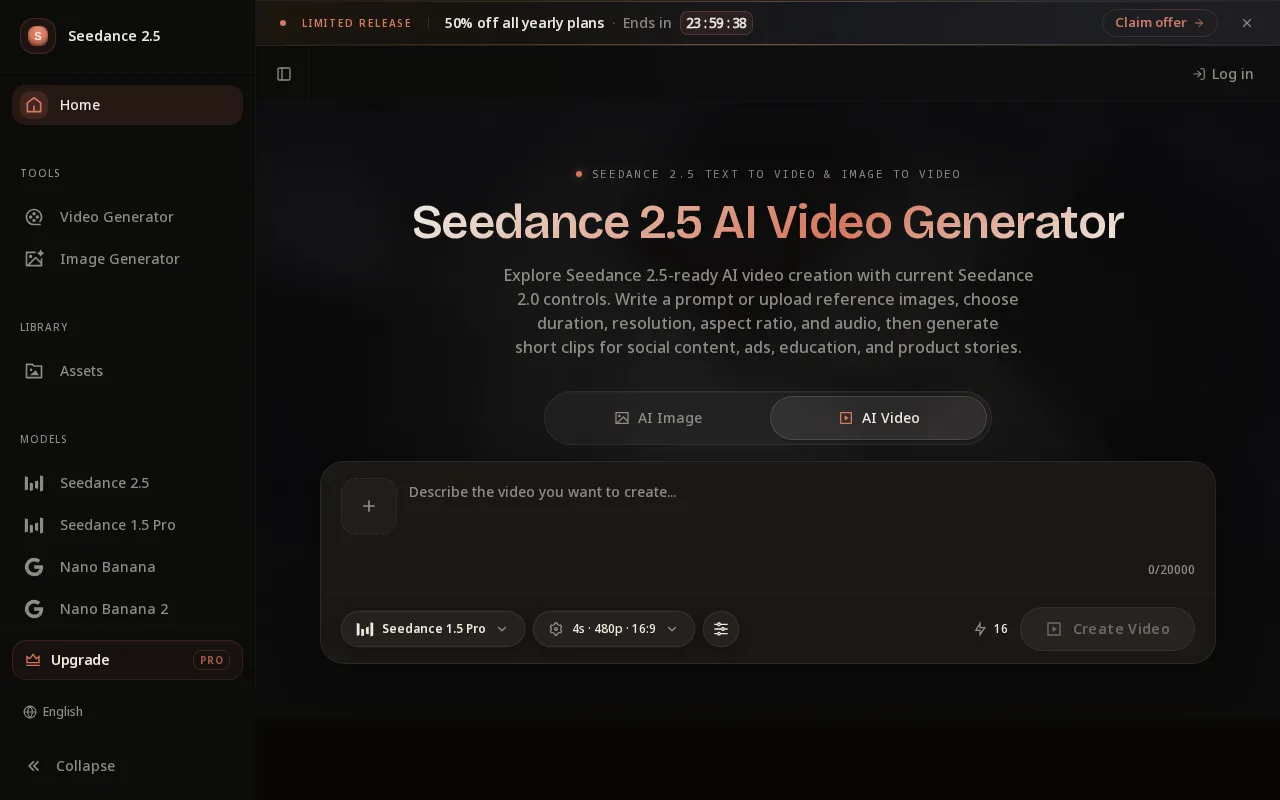
Task: Switch to the AI Video tab
Action: (878, 418)
